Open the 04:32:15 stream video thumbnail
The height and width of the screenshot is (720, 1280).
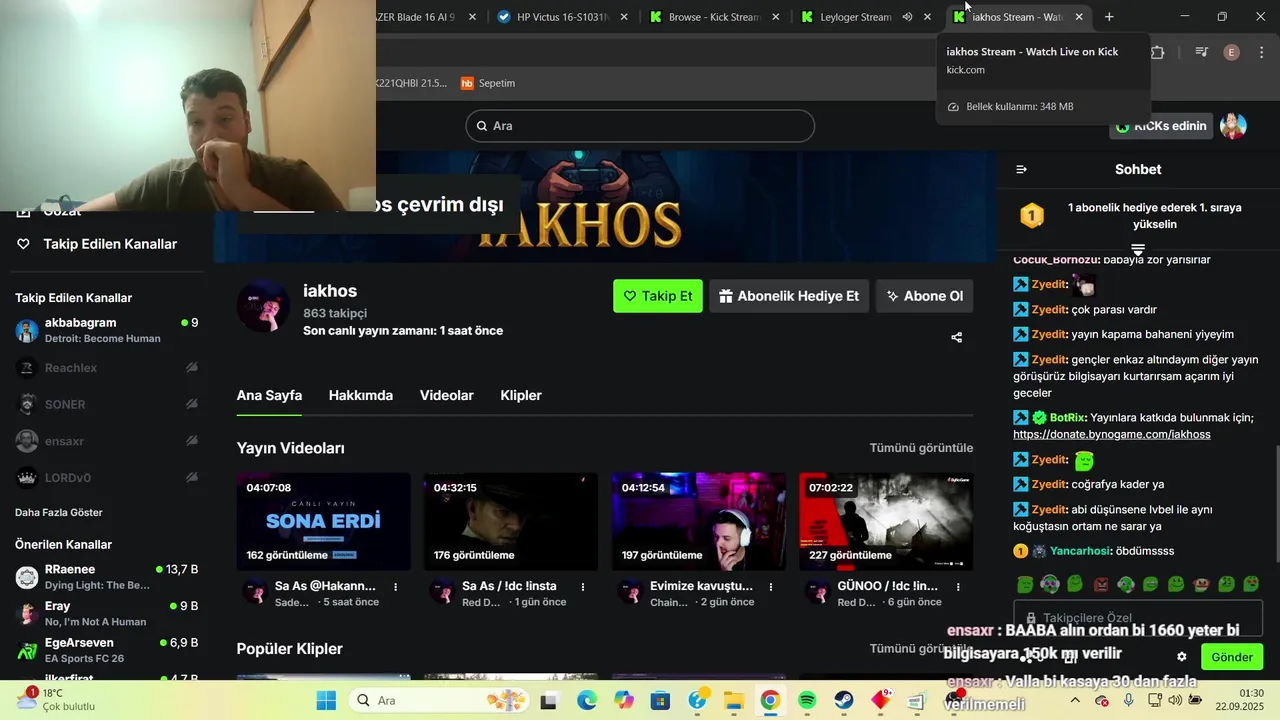[511, 521]
